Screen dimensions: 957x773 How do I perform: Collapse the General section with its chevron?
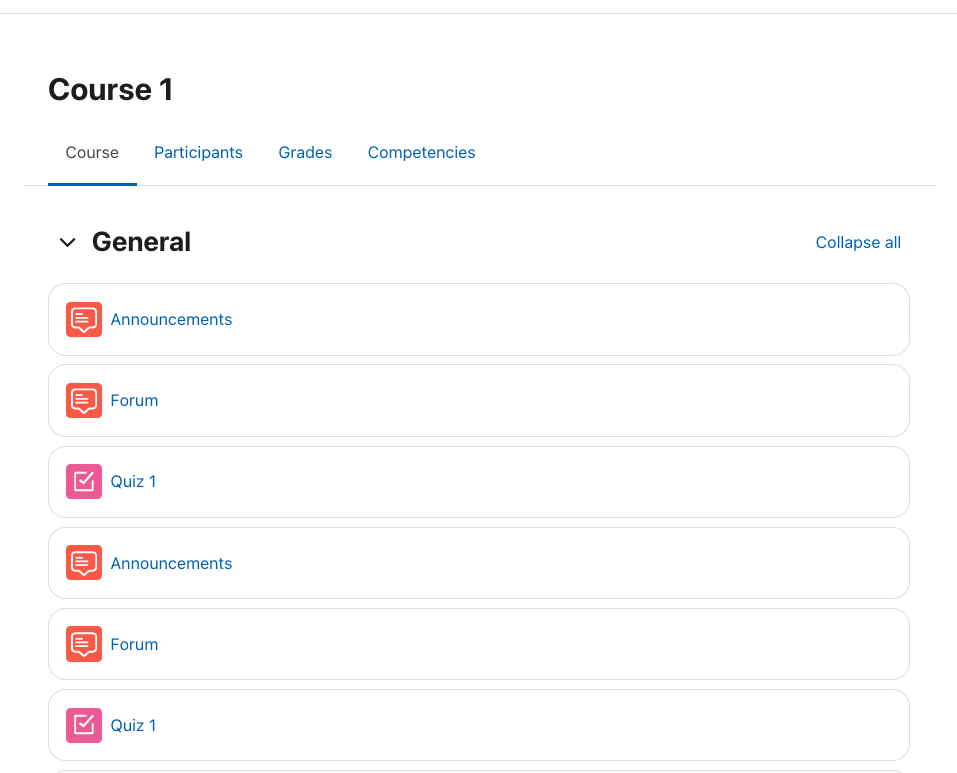[x=68, y=242]
